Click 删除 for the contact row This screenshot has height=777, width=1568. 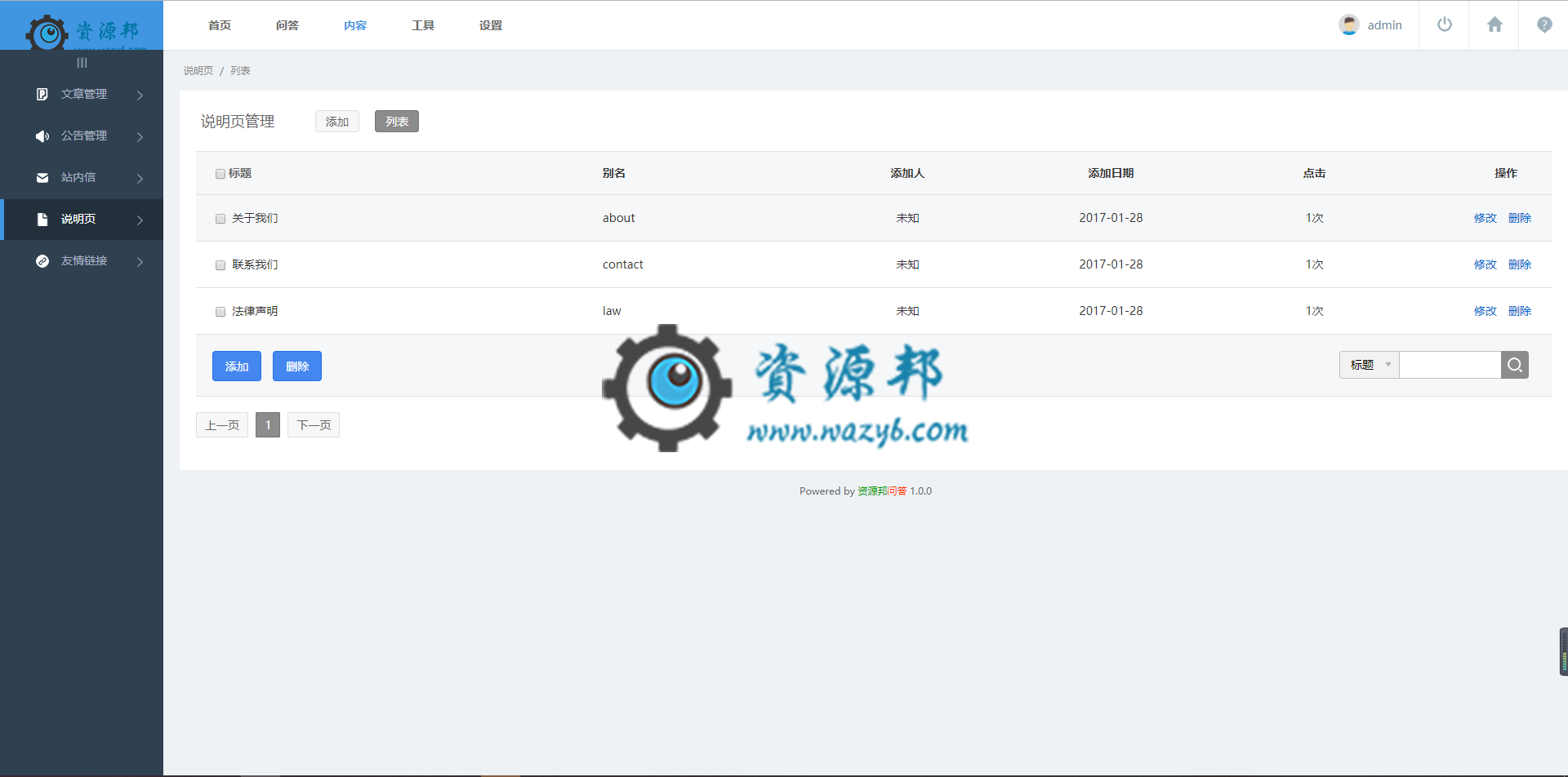click(1520, 264)
